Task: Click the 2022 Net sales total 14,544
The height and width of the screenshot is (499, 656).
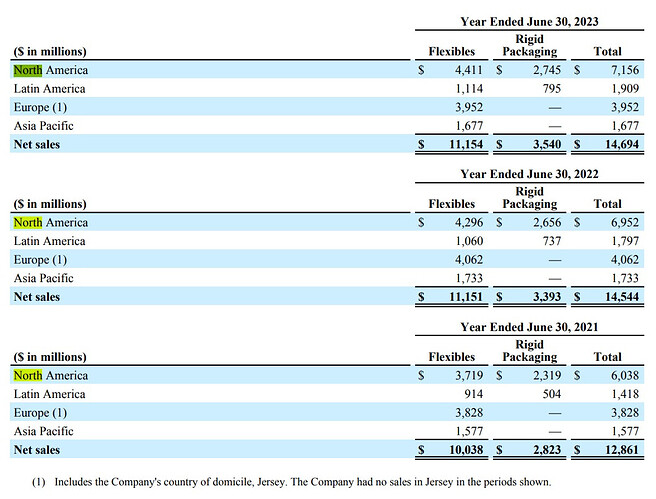Action: point(622,297)
